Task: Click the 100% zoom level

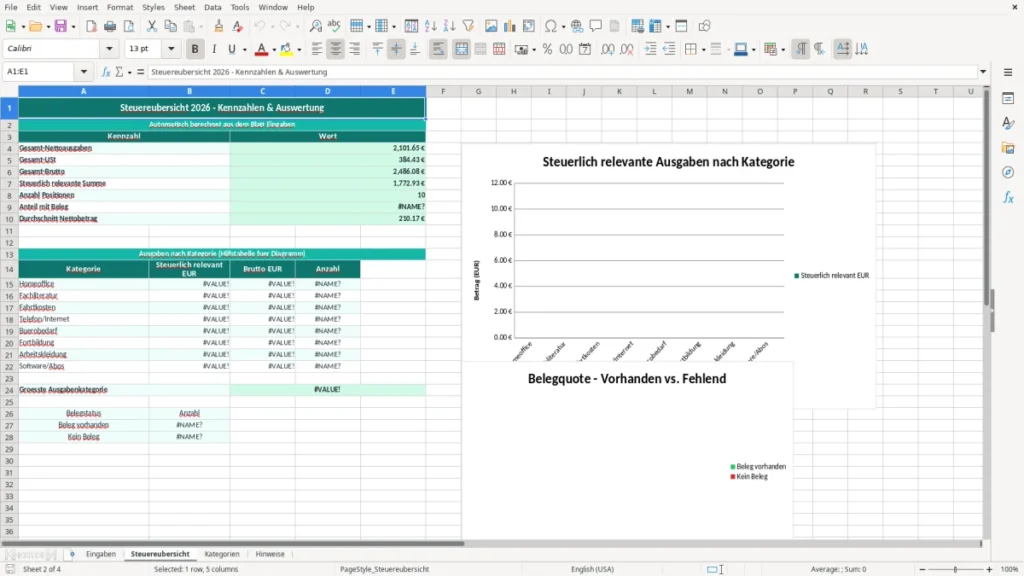Action: tap(1010, 569)
